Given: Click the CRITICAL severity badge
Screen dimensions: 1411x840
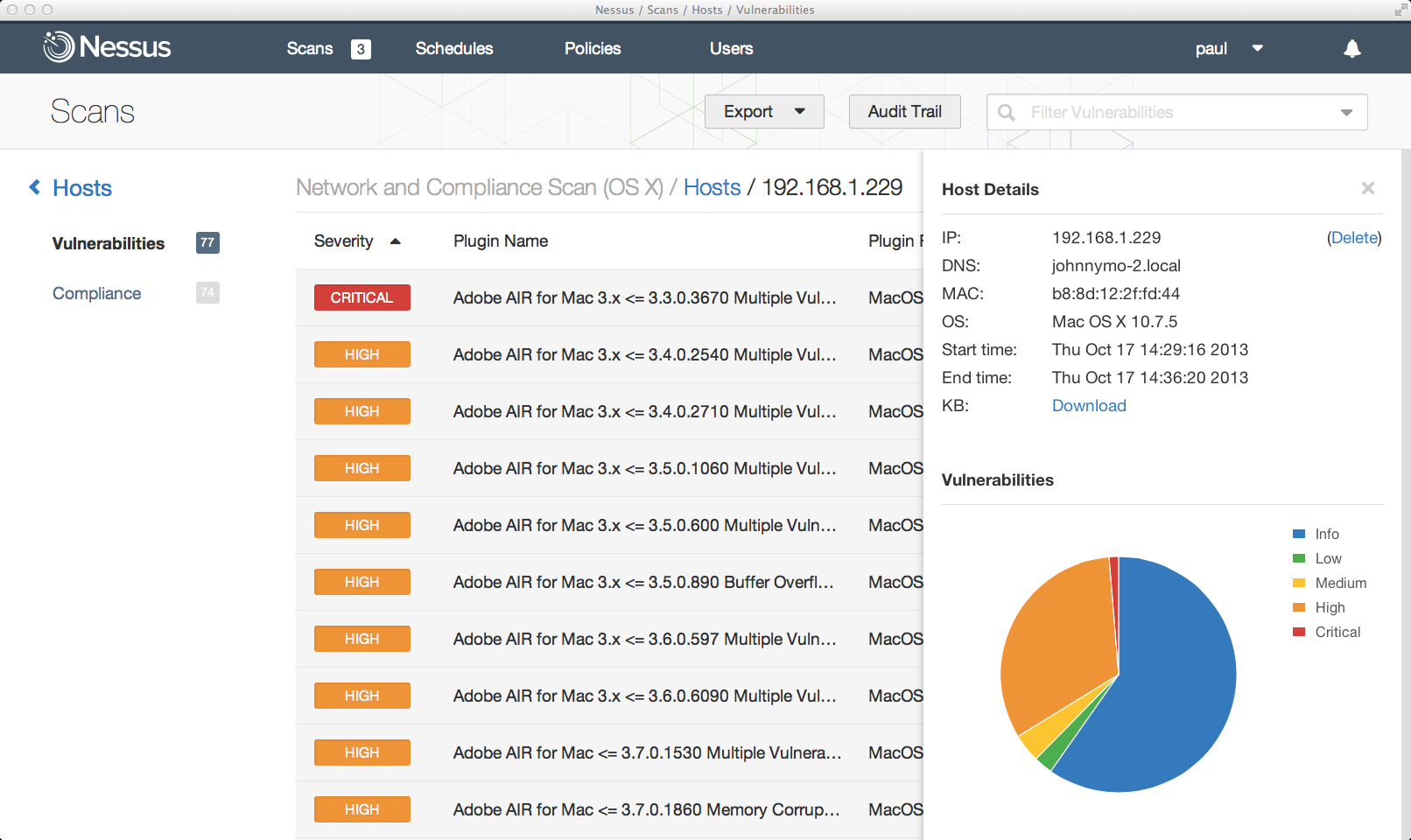Looking at the screenshot, I should tap(362, 297).
